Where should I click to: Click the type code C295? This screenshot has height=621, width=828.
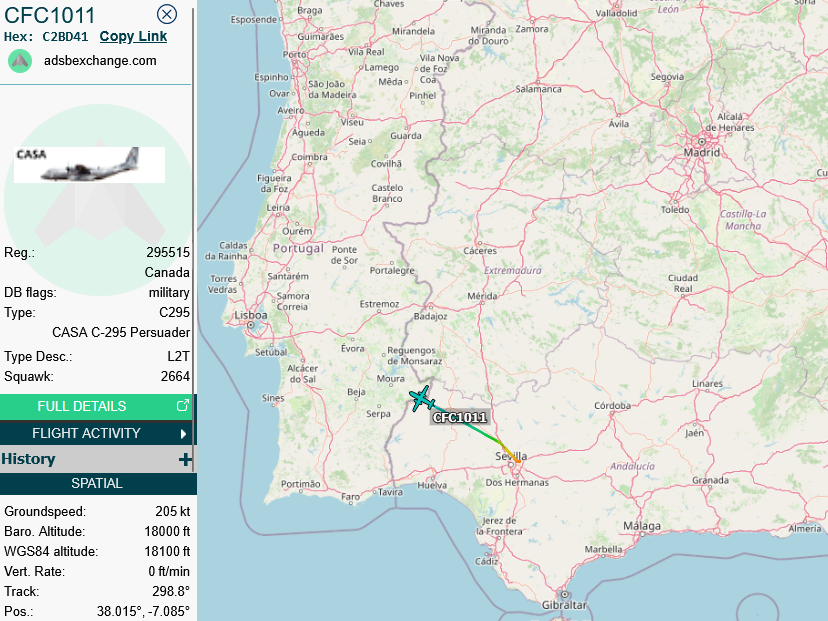click(x=174, y=313)
